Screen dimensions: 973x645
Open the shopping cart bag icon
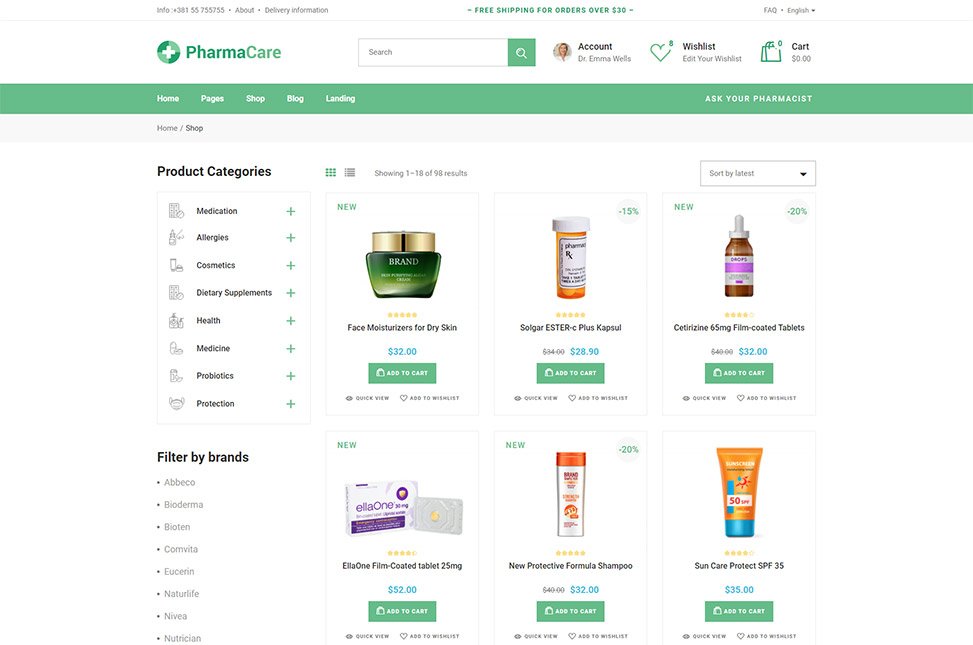(x=771, y=52)
